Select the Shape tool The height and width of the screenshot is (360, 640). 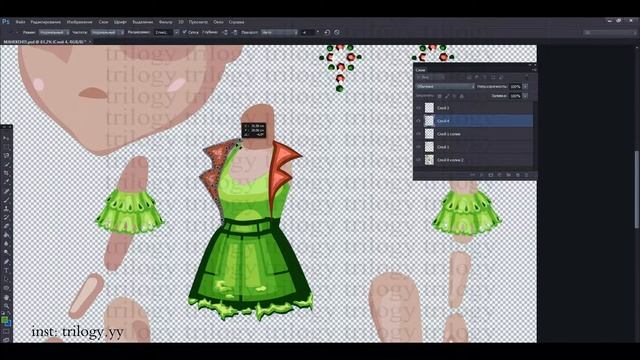click(6, 288)
